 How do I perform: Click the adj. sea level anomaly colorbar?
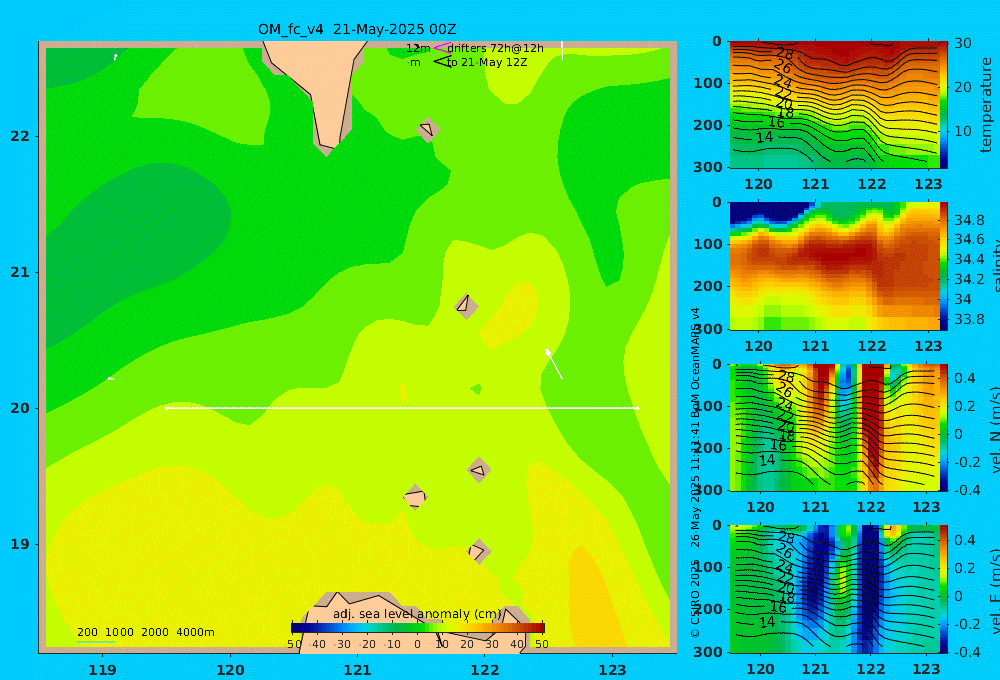[x=418, y=628]
